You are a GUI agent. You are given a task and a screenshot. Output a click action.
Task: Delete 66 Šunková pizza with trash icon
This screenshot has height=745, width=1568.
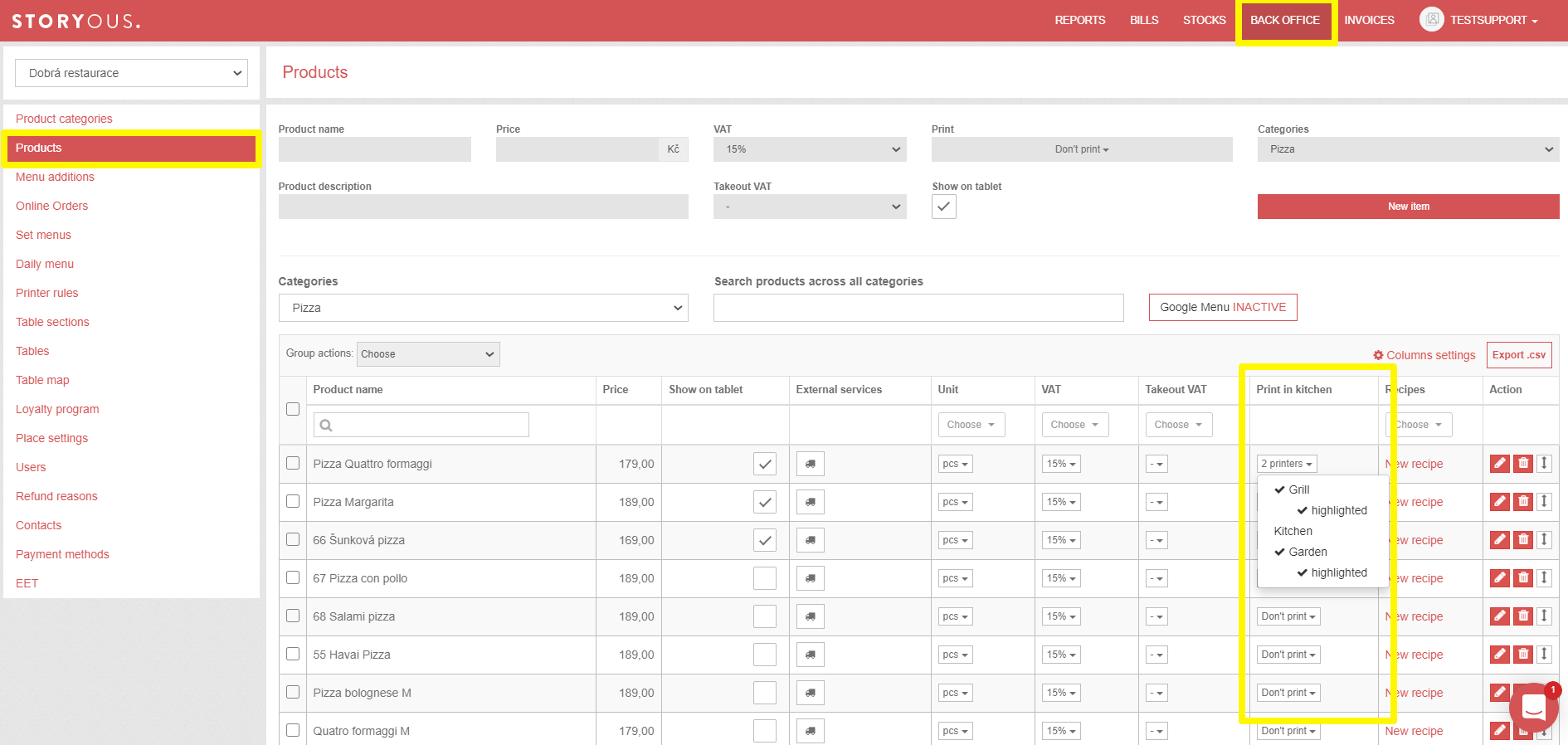[1523, 539]
